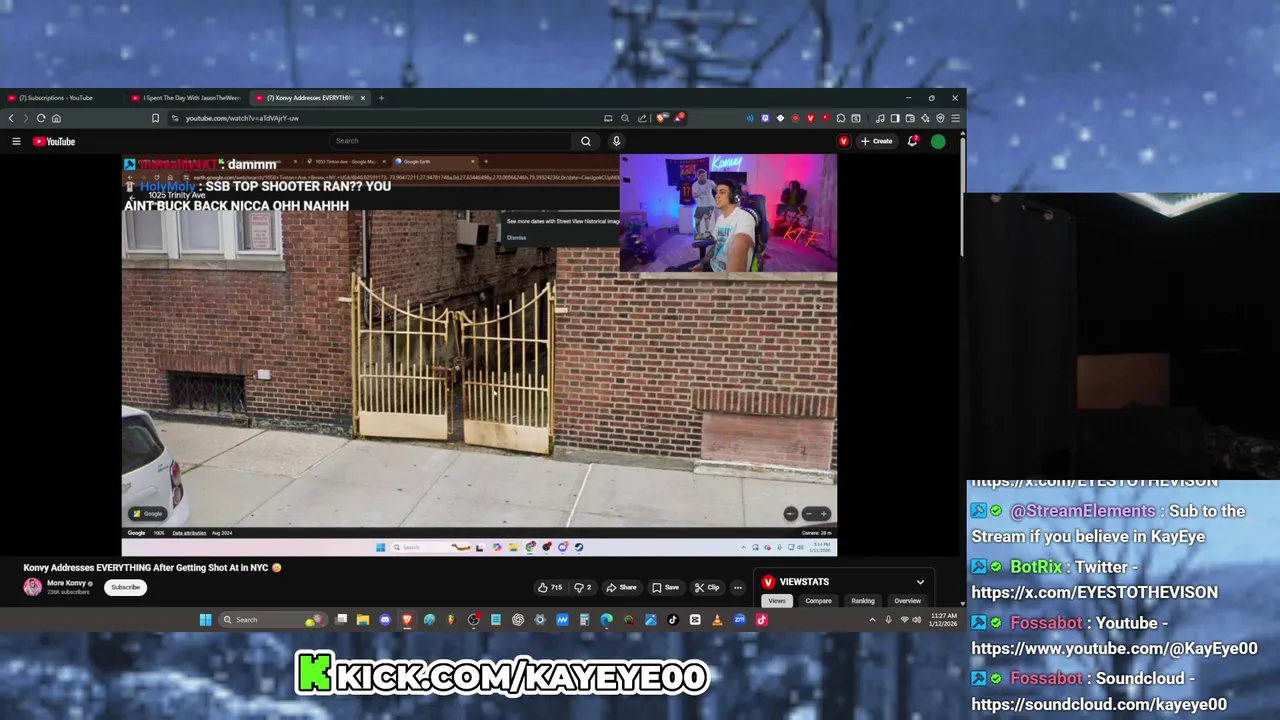The height and width of the screenshot is (720, 1280).
Task: Open File Explorer from the taskbar
Action: pos(362,620)
